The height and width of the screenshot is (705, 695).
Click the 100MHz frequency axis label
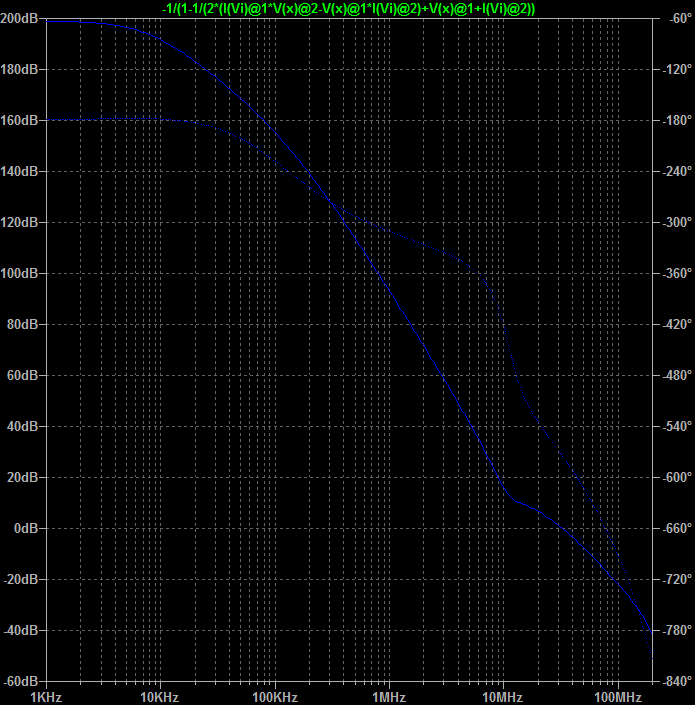point(618,697)
